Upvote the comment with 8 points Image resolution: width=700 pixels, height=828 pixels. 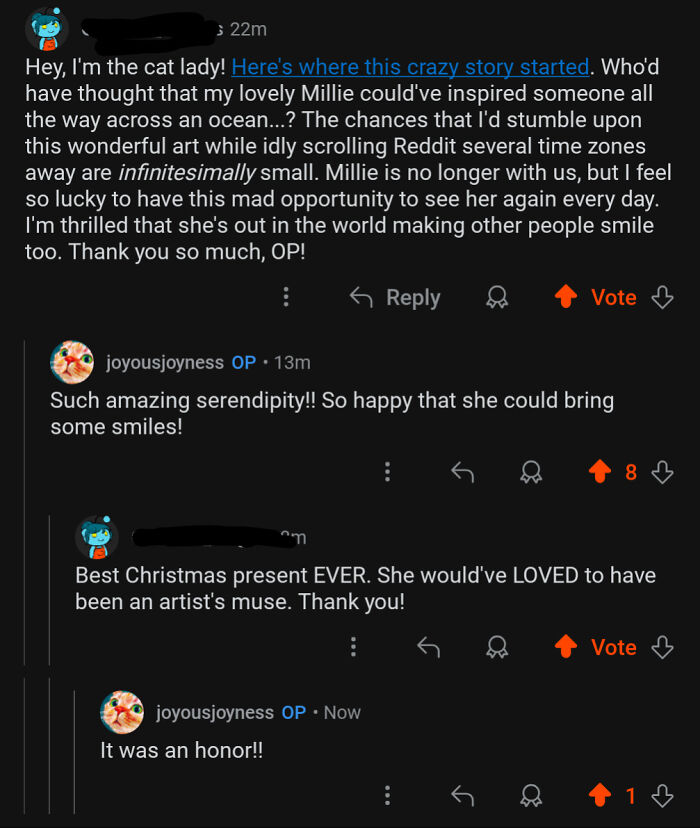click(601, 472)
